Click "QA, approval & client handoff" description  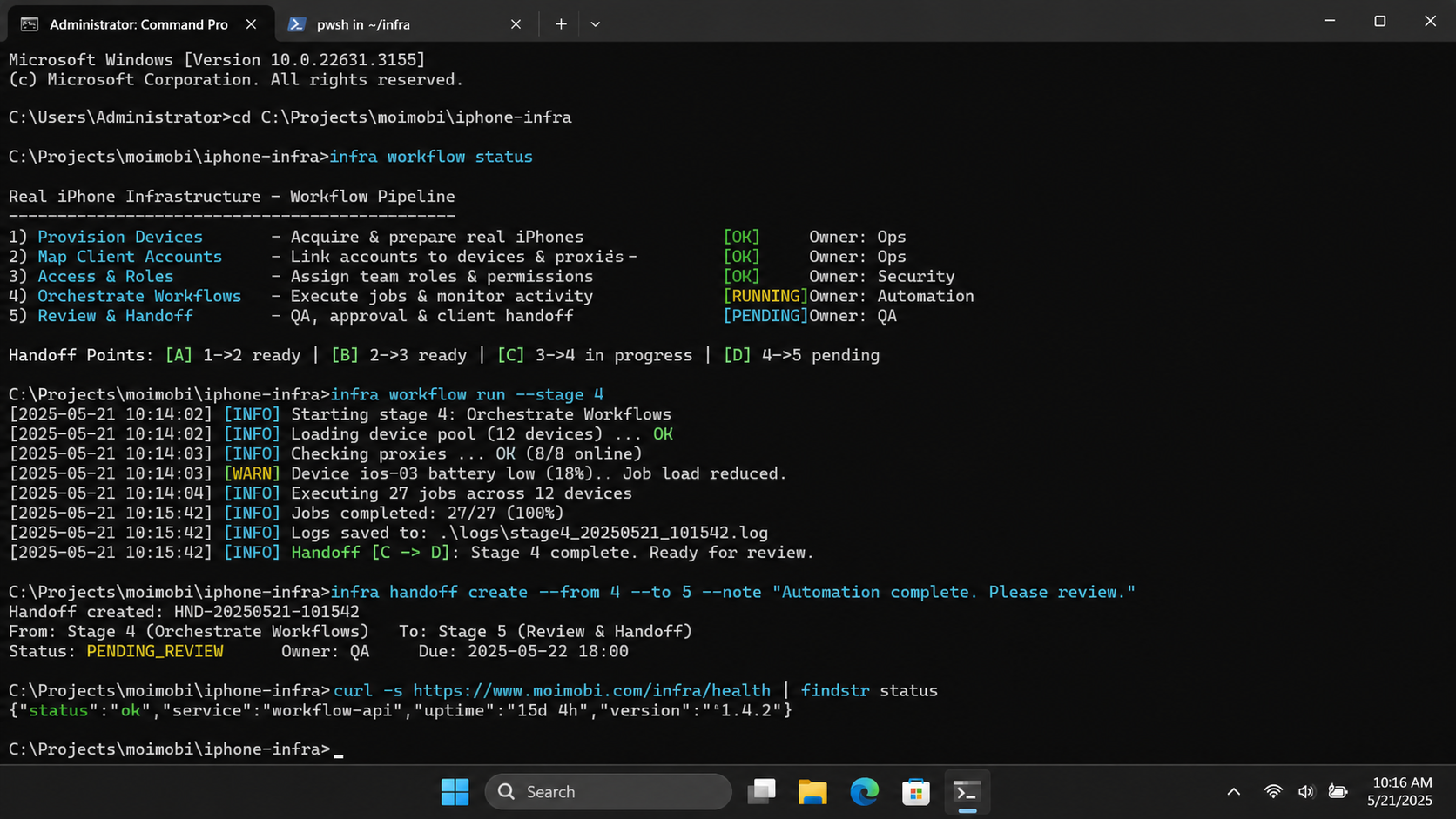(432, 316)
